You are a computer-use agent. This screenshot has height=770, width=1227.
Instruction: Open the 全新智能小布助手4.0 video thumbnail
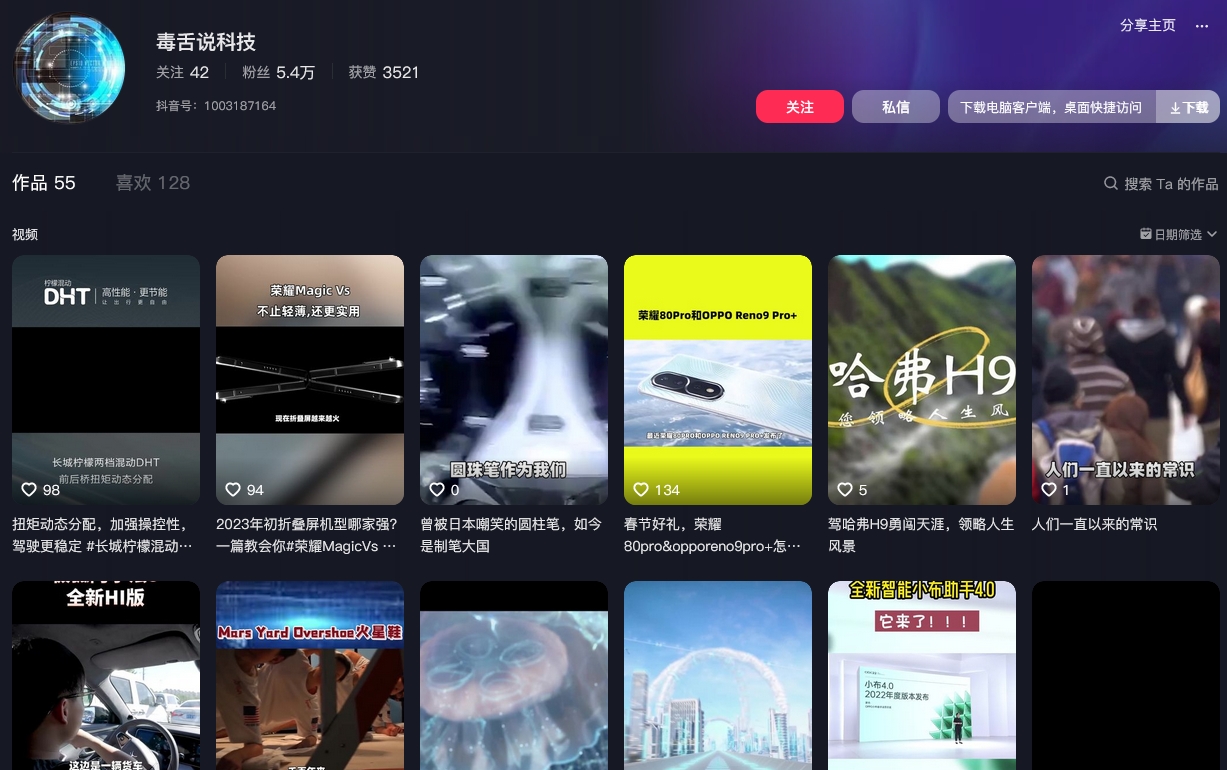[x=922, y=675]
